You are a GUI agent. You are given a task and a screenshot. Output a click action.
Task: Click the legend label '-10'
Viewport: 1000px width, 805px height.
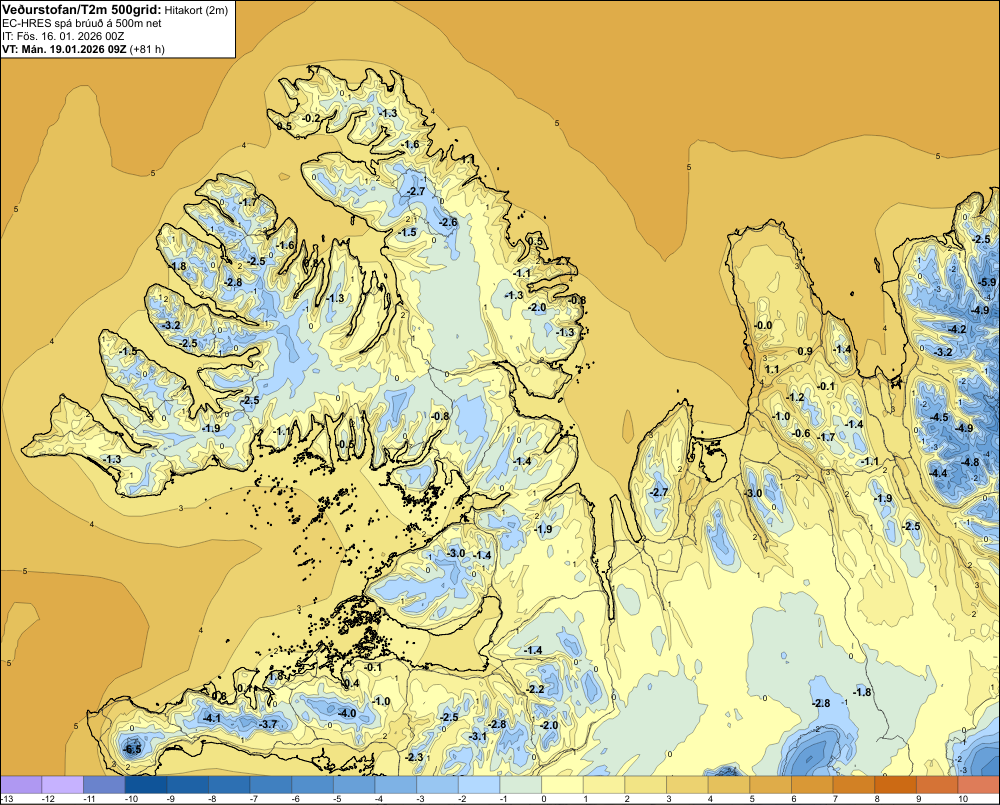click(132, 799)
